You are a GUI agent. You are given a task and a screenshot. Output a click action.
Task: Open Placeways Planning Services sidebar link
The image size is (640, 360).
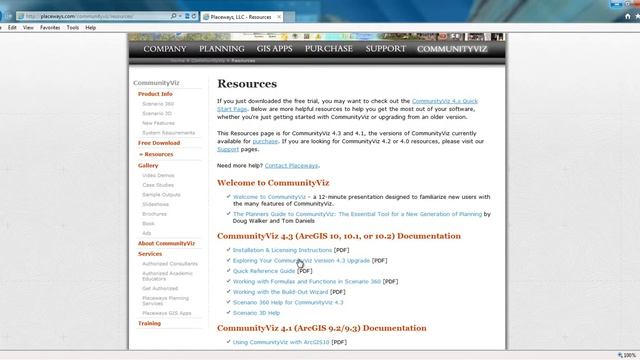[x=165, y=301]
